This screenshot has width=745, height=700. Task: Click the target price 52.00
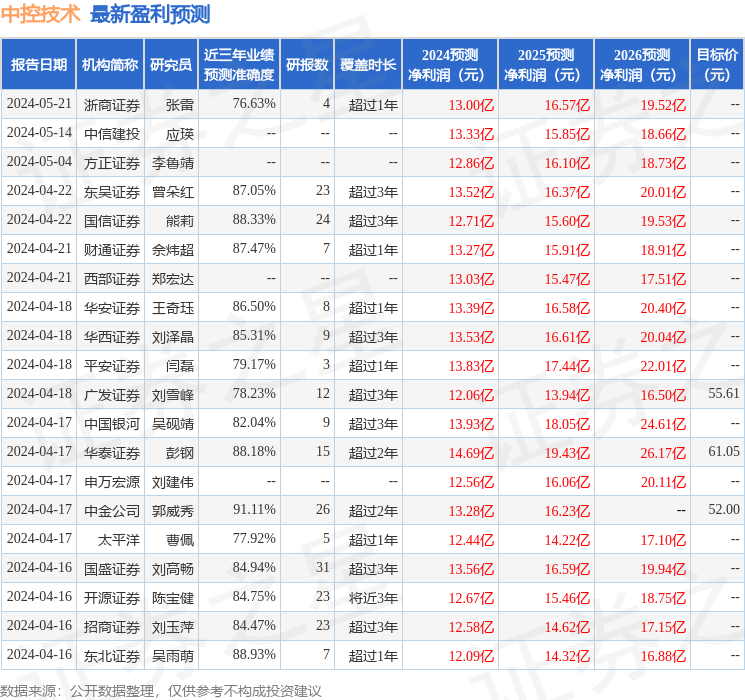(724, 509)
